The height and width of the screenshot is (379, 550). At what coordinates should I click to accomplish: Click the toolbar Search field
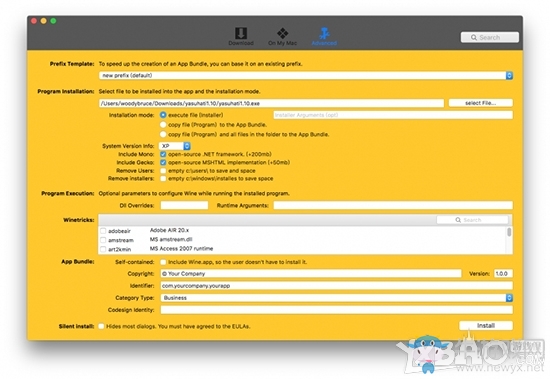[490, 37]
